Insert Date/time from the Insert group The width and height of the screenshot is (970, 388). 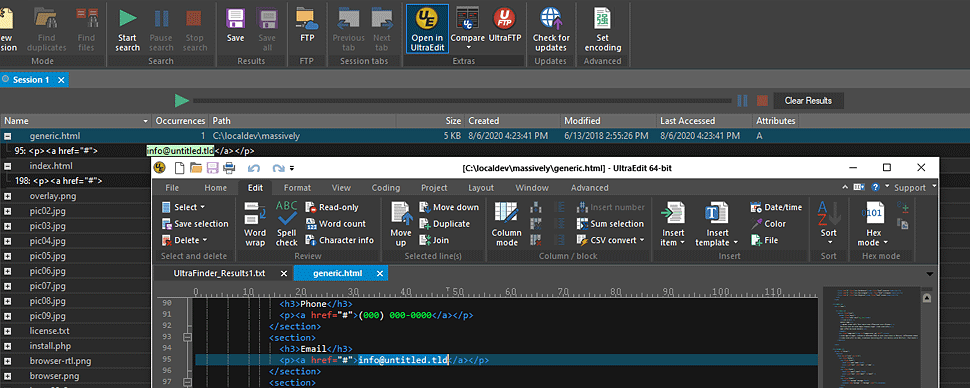[776, 207]
